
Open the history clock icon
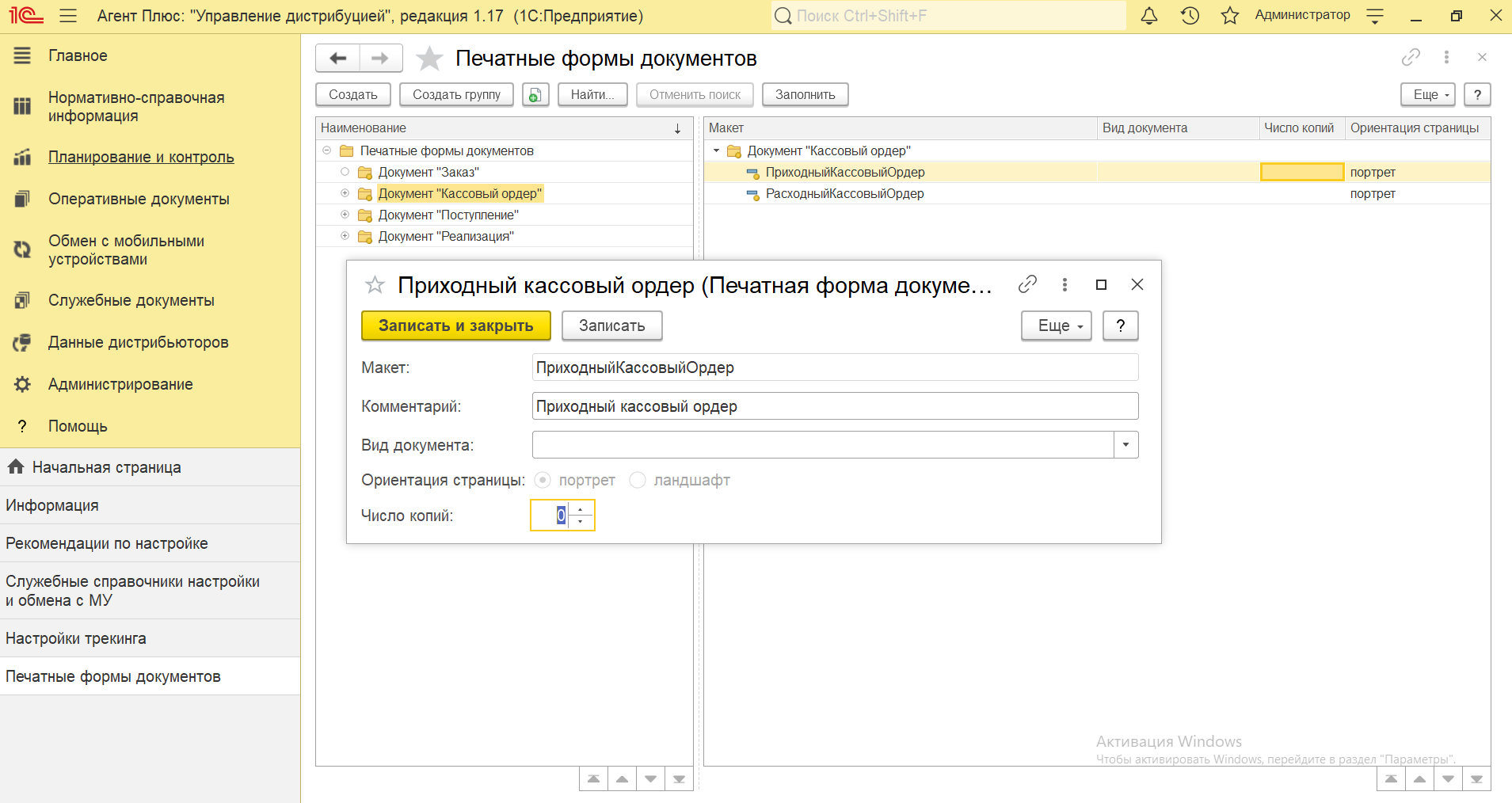1190,16
